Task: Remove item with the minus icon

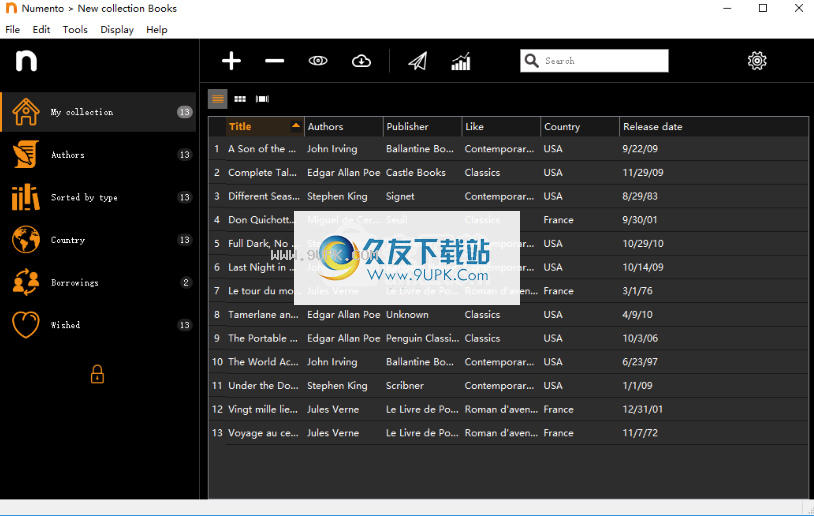Action: pos(274,61)
